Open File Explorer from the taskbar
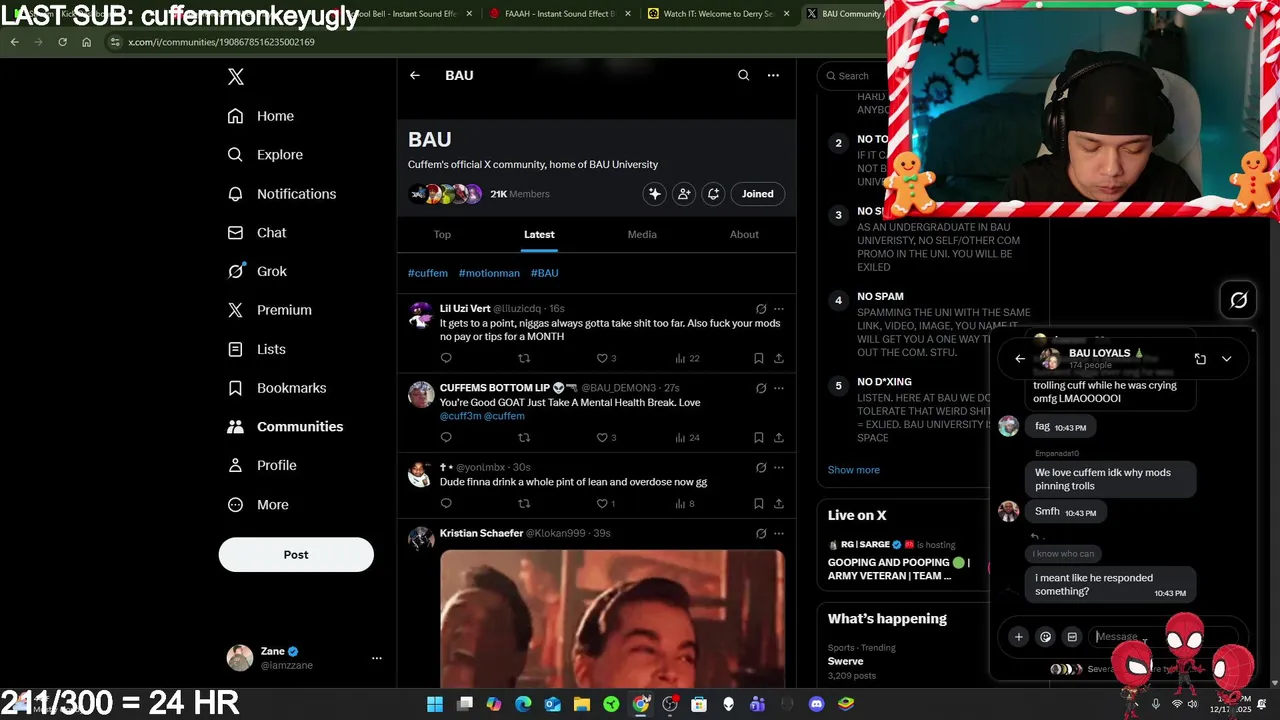 coord(582,704)
